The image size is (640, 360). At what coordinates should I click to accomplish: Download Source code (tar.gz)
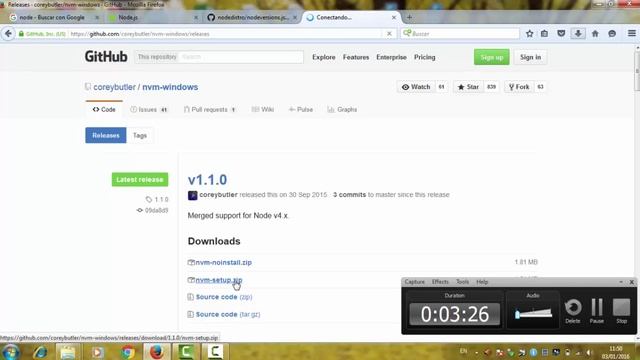tap(228, 314)
